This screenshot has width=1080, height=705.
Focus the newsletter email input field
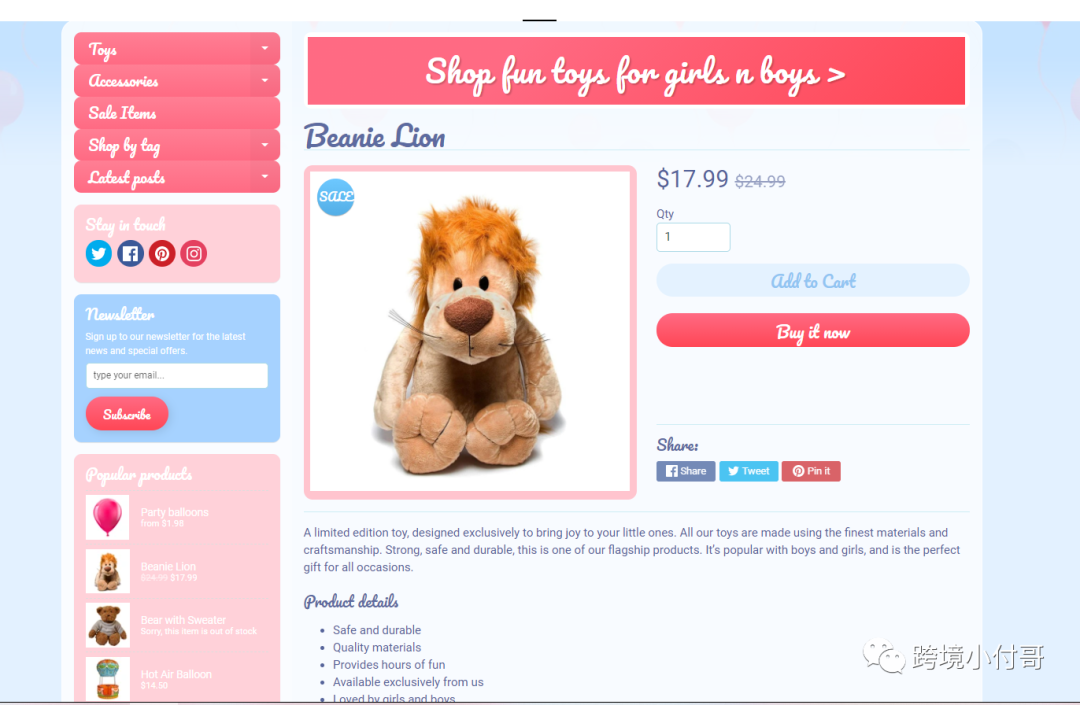(x=177, y=375)
